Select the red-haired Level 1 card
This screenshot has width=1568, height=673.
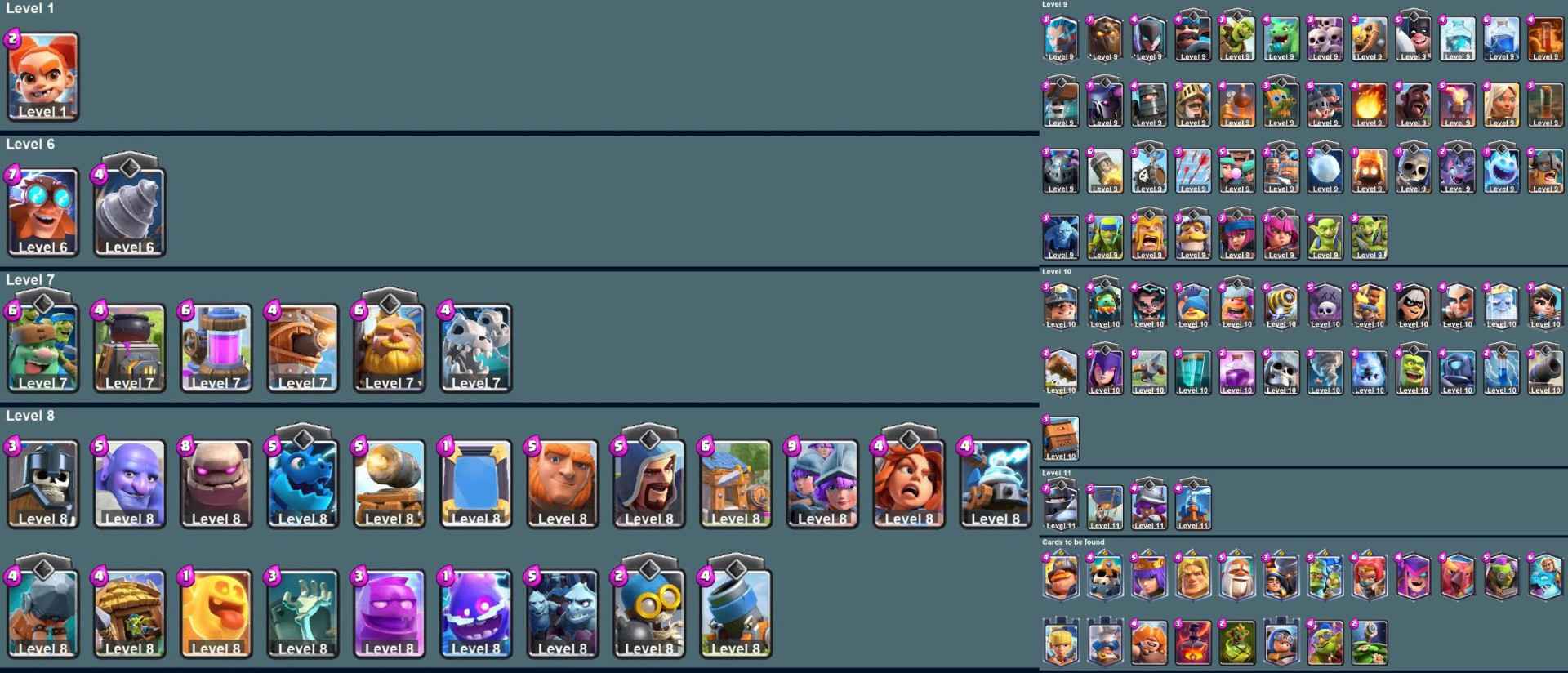[42, 77]
